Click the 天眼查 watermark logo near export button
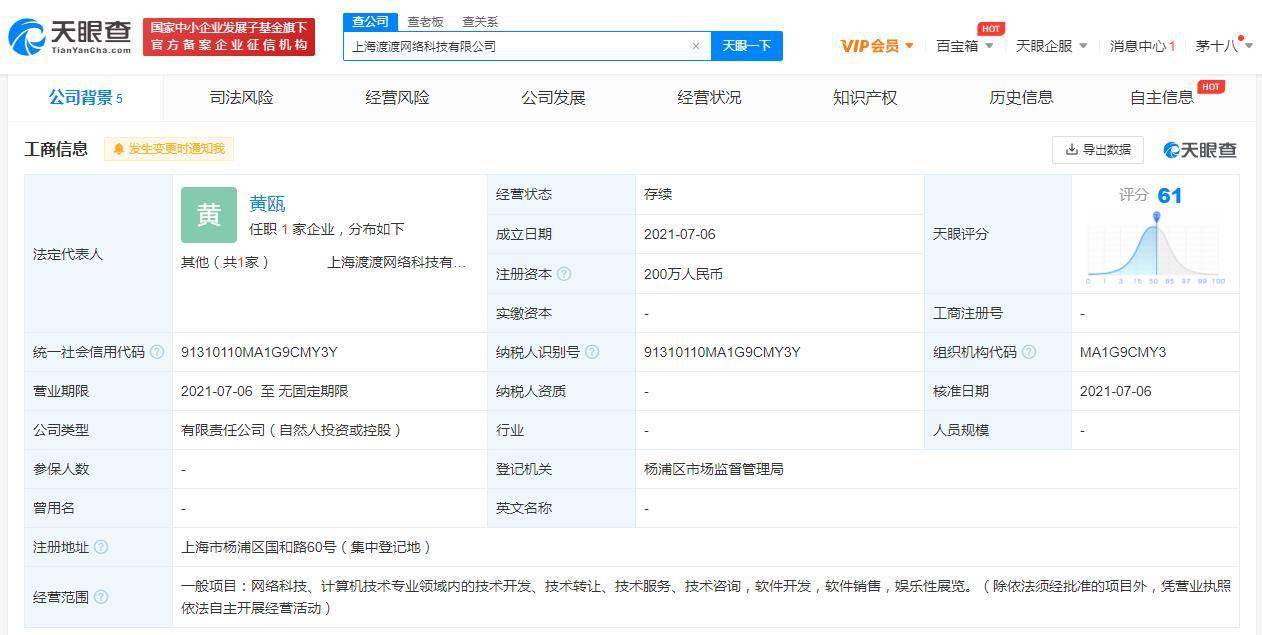 click(1200, 150)
